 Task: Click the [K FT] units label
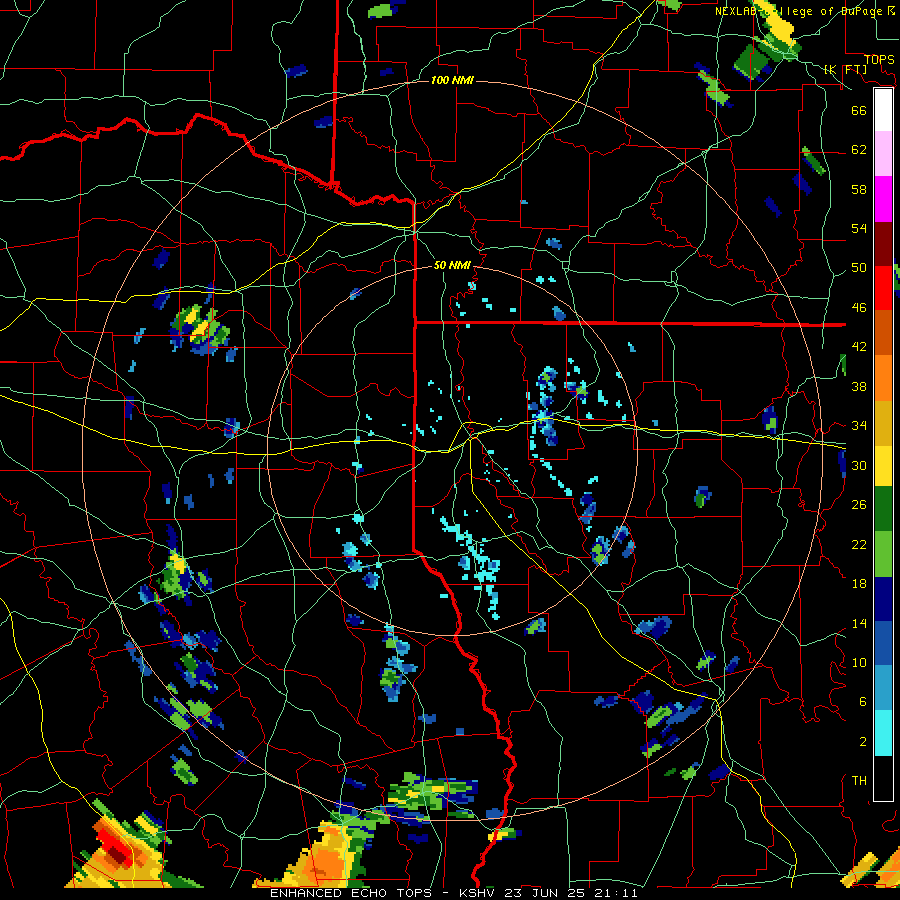coord(846,69)
